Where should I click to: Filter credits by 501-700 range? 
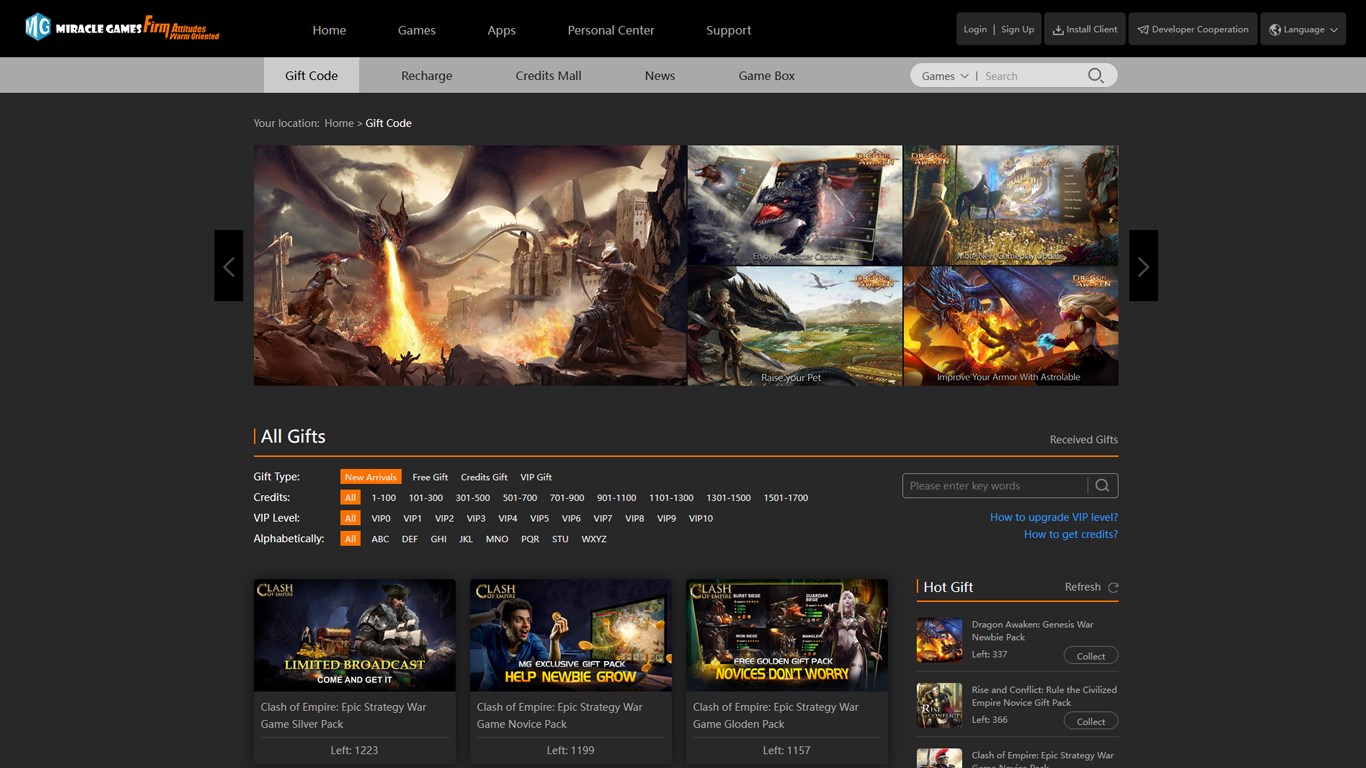tap(520, 498)
